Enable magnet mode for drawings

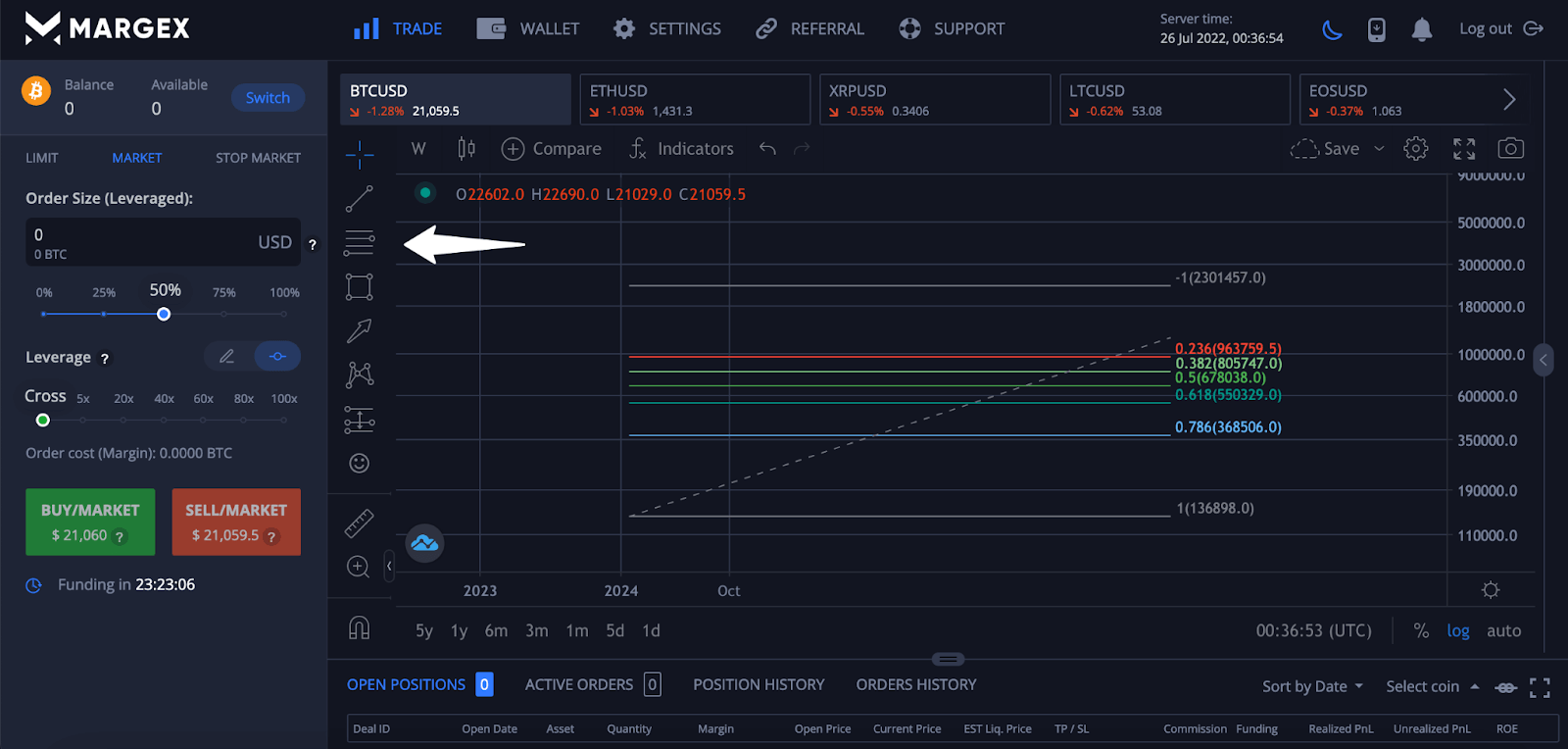(x=359, y=628)
